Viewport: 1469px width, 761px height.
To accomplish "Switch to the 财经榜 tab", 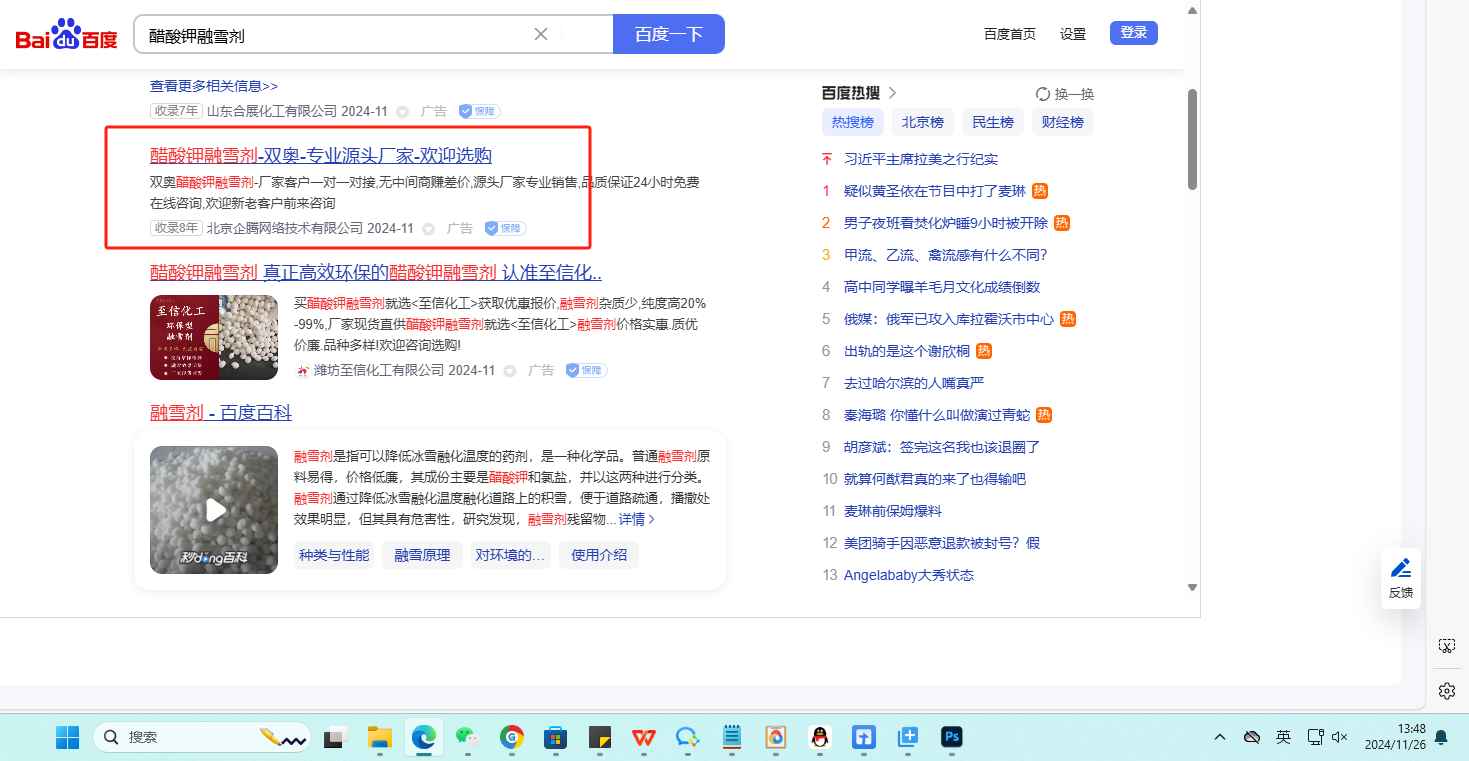I will [1062, 122].
